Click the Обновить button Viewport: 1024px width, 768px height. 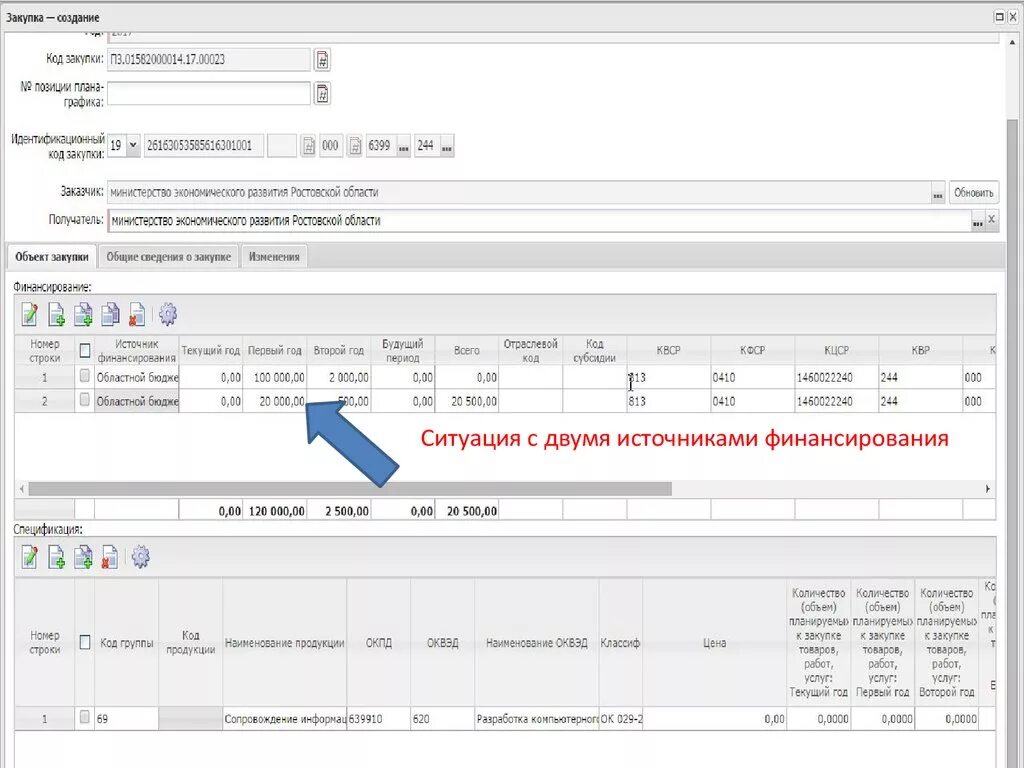tap(973, 193)
